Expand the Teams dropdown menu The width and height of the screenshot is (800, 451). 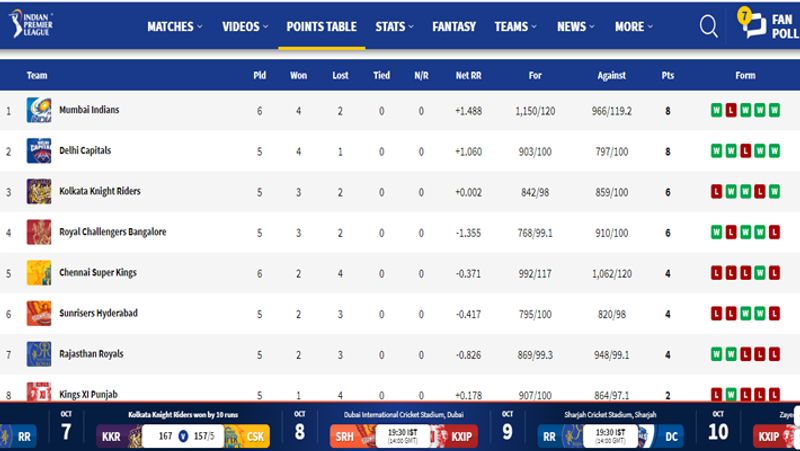click(515, 27)
